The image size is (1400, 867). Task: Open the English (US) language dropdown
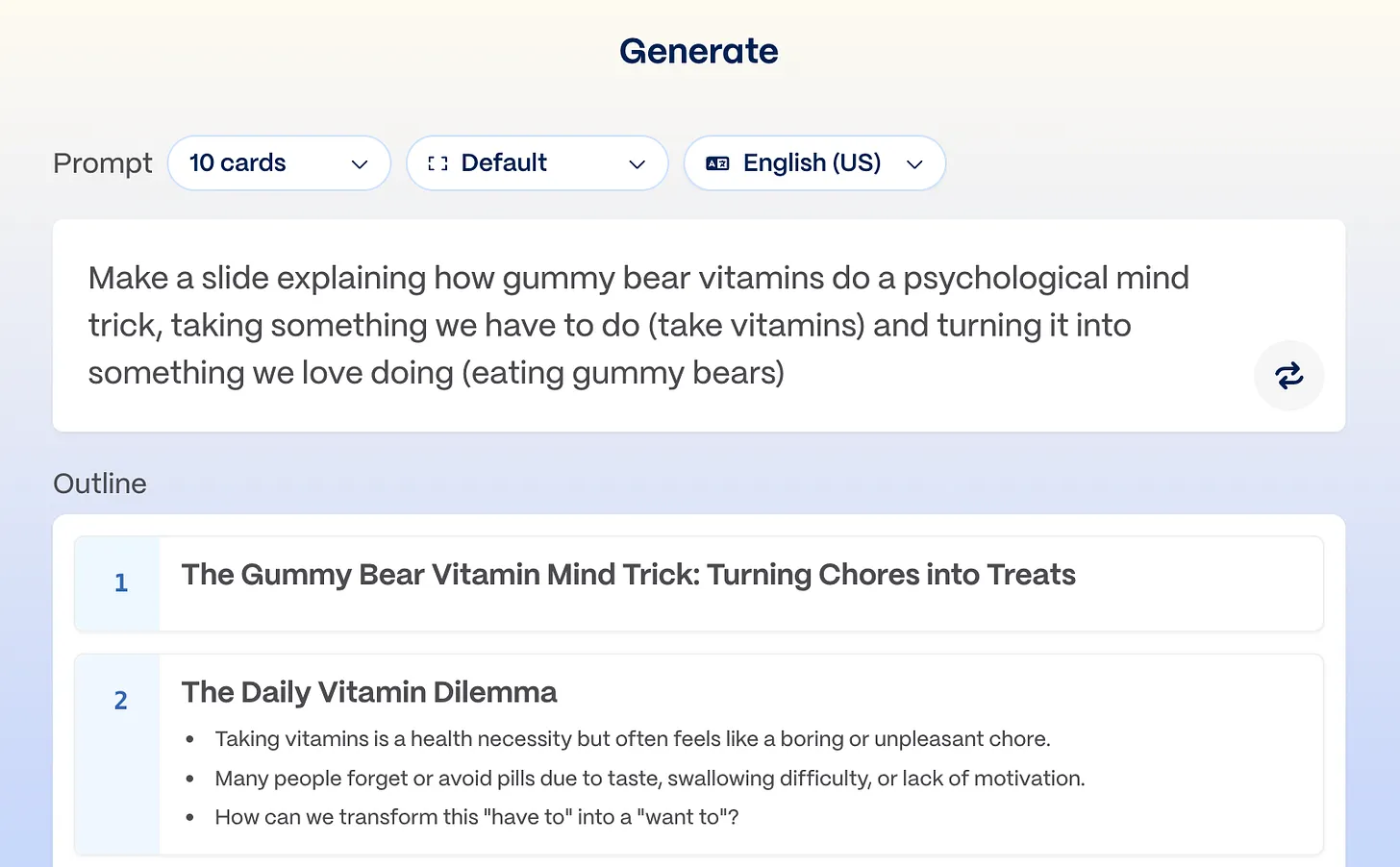point(813,163)
